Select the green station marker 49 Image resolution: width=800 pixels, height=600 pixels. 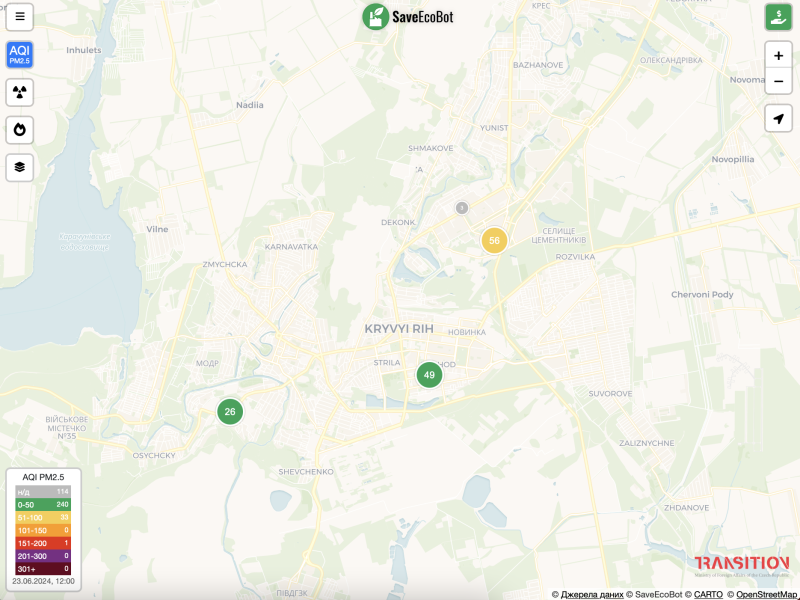click(429, 375)
